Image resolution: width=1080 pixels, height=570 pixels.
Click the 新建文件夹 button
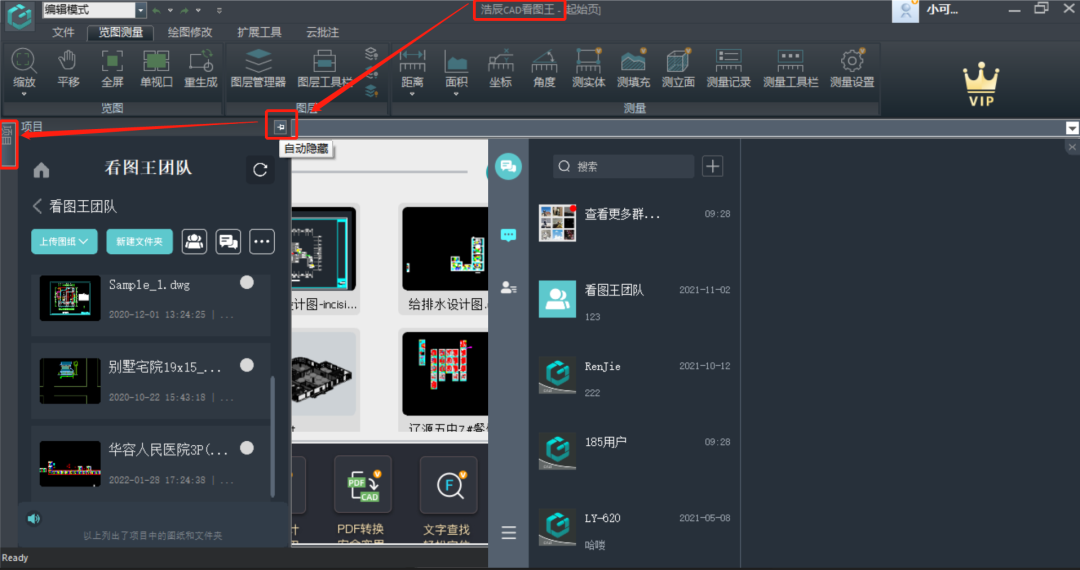(x=139, y=242)
